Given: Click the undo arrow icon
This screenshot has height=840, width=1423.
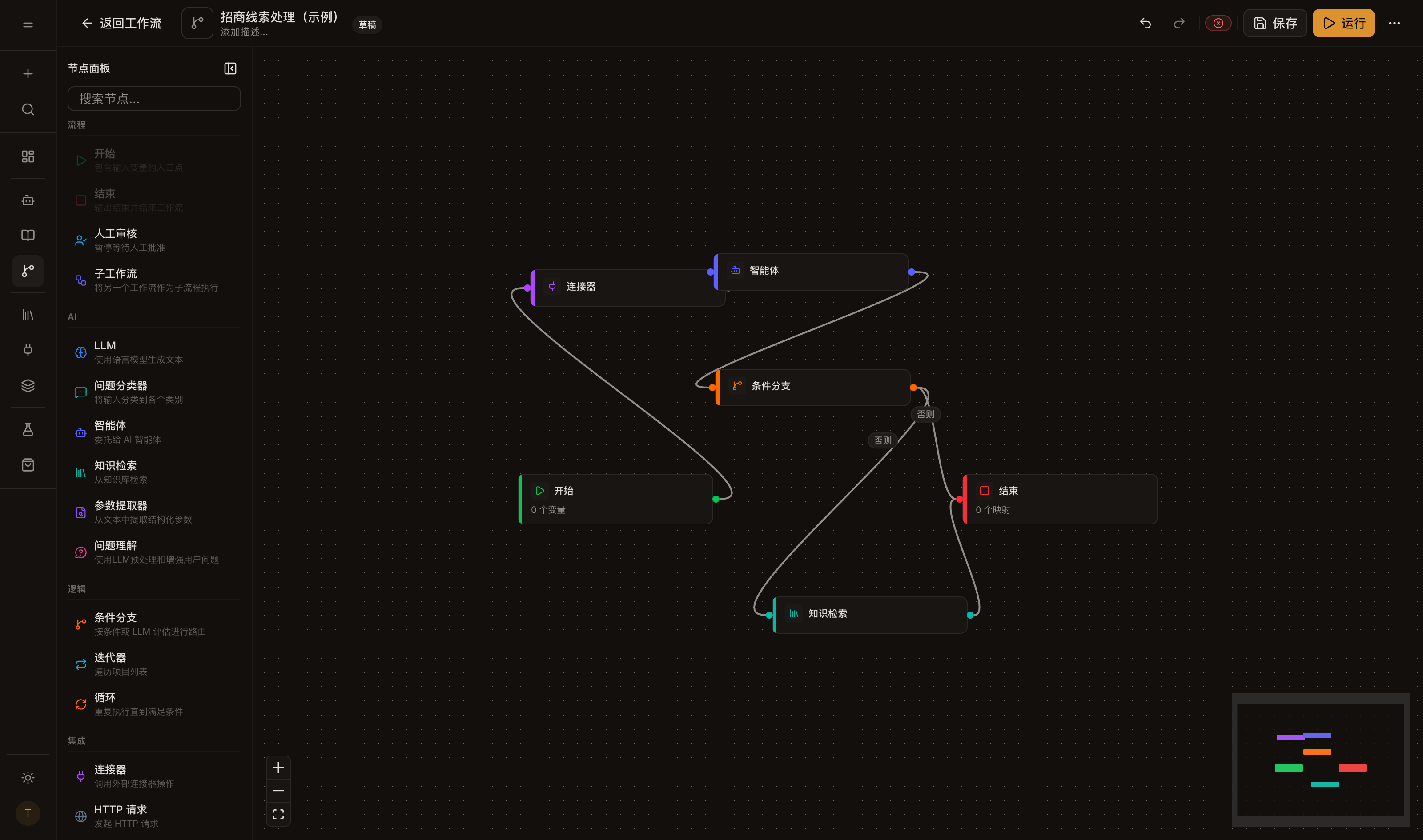Looking at the screenshot, I should 1145,23.
